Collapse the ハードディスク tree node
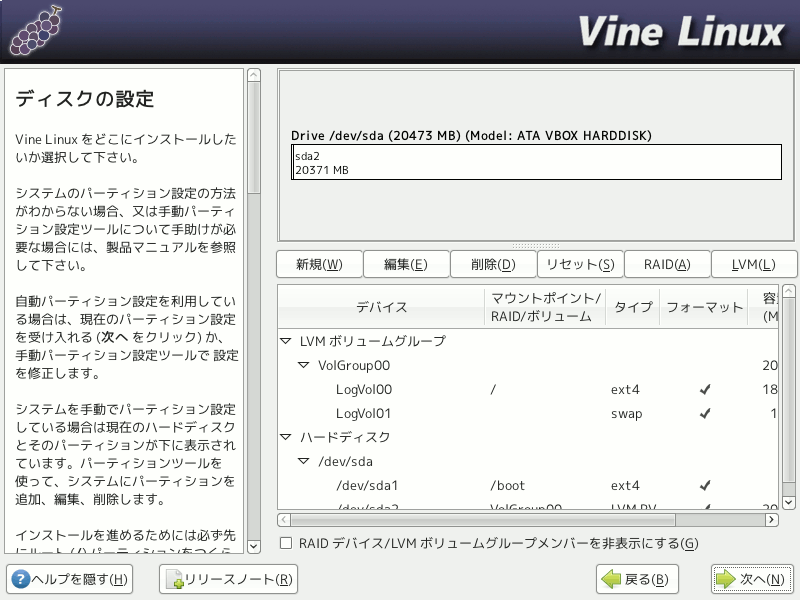This screenshot has height=600, width=800. [286, 437]
